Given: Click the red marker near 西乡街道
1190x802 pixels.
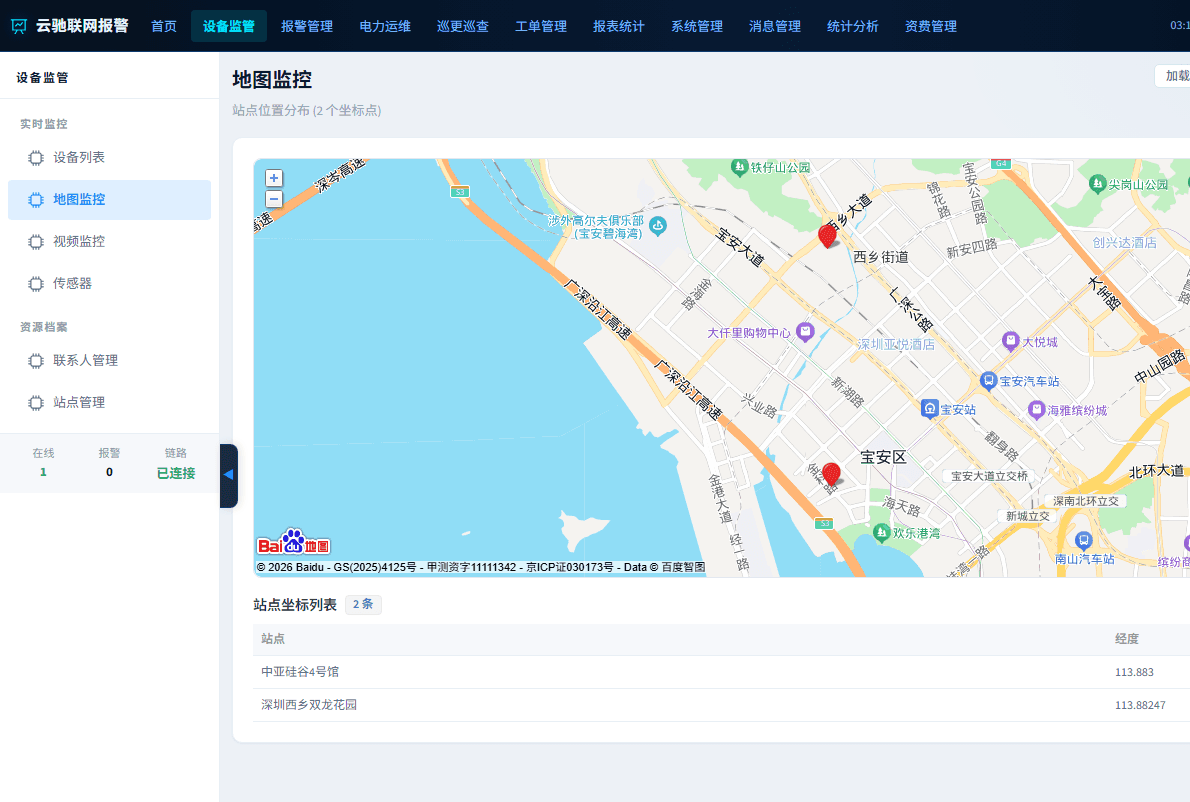Looking at the screenshot, I should pos(827,236).
